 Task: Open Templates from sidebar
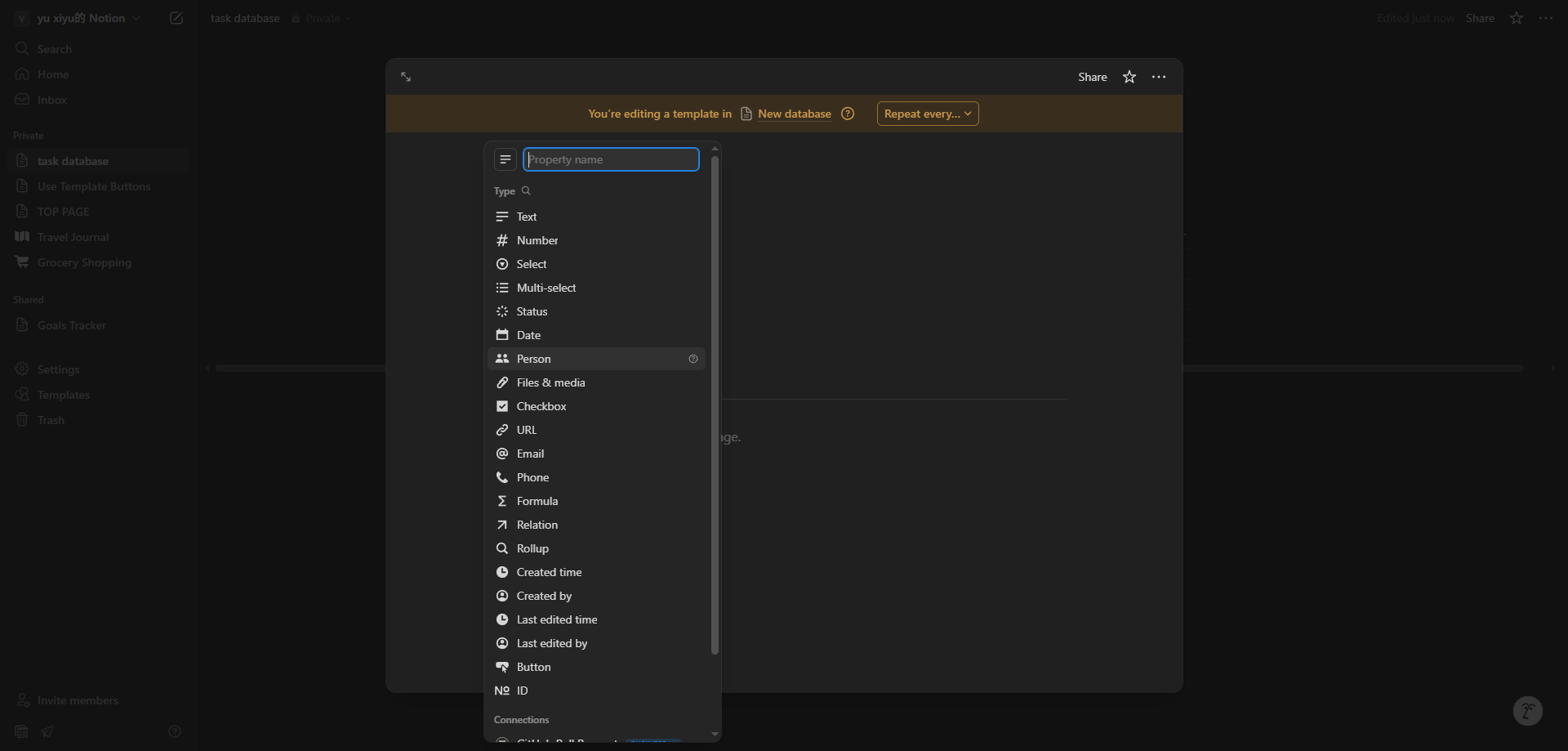(96, 395)
